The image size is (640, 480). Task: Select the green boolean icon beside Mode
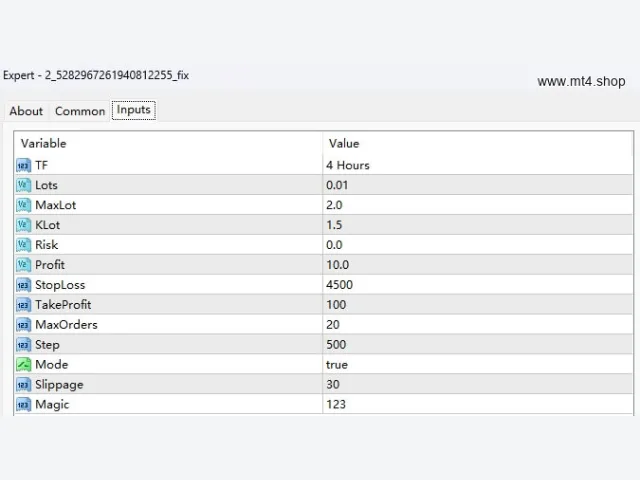pos(23,364)
